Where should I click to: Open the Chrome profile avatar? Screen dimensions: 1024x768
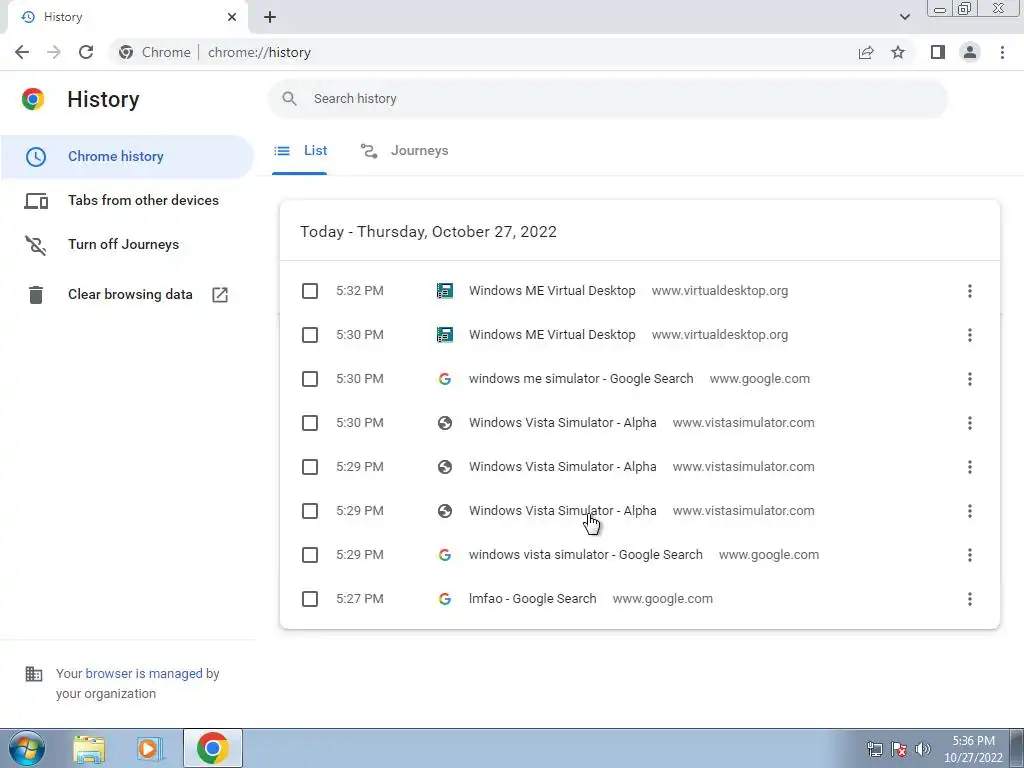(970, 52)
